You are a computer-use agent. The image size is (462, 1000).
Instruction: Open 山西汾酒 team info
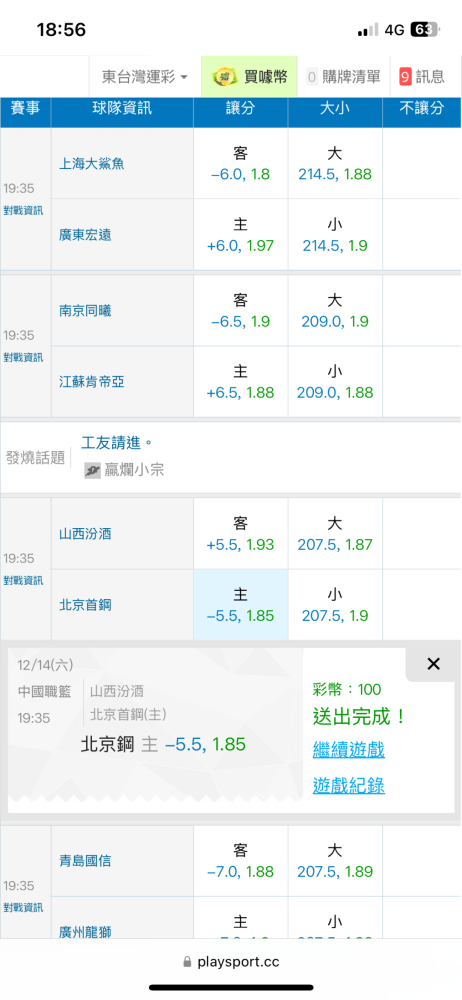click(86, 534)
